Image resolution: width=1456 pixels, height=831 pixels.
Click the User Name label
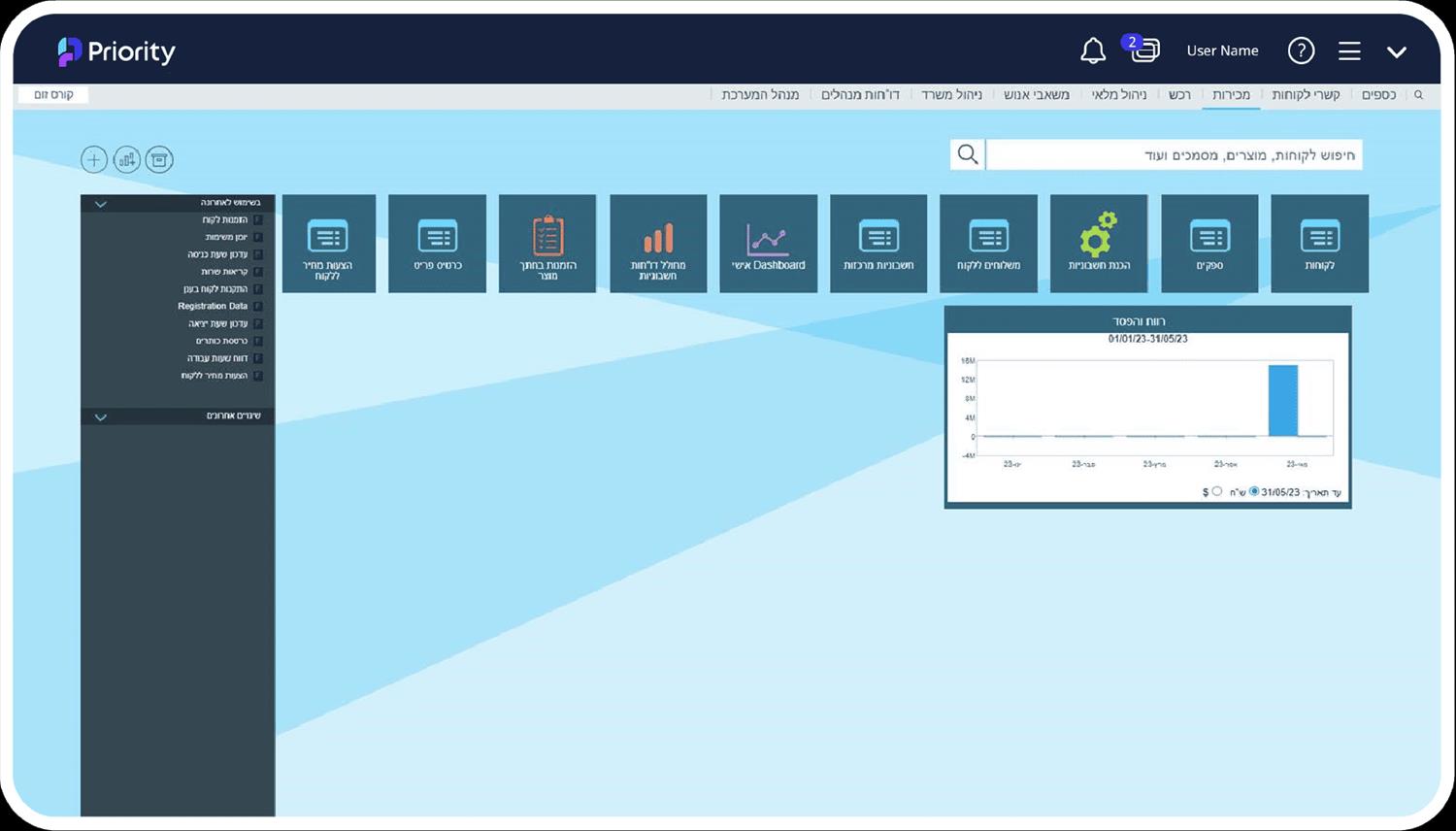click(x=1222, y=50)
